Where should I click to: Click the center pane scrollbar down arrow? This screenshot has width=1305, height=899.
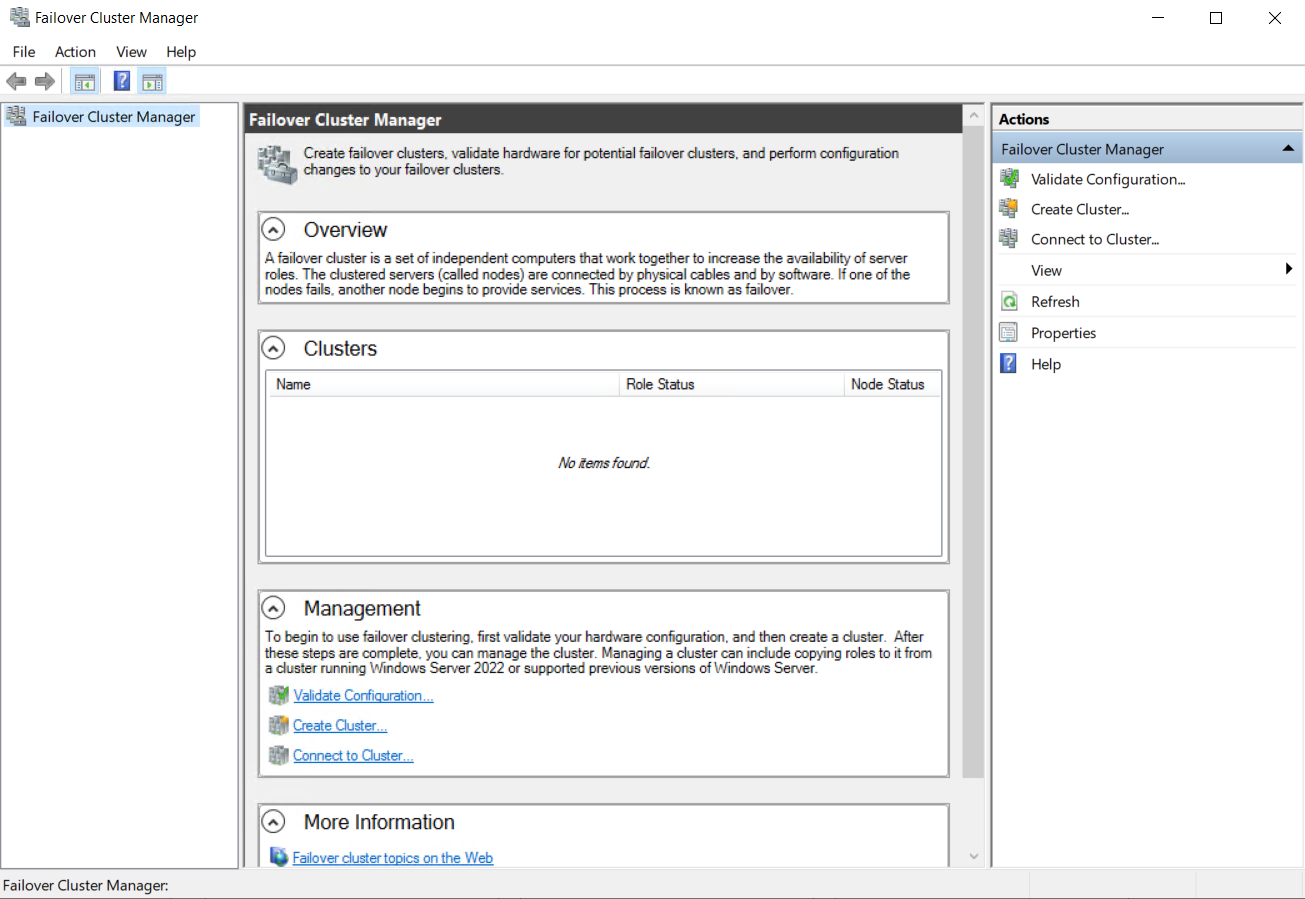[974, 856]
